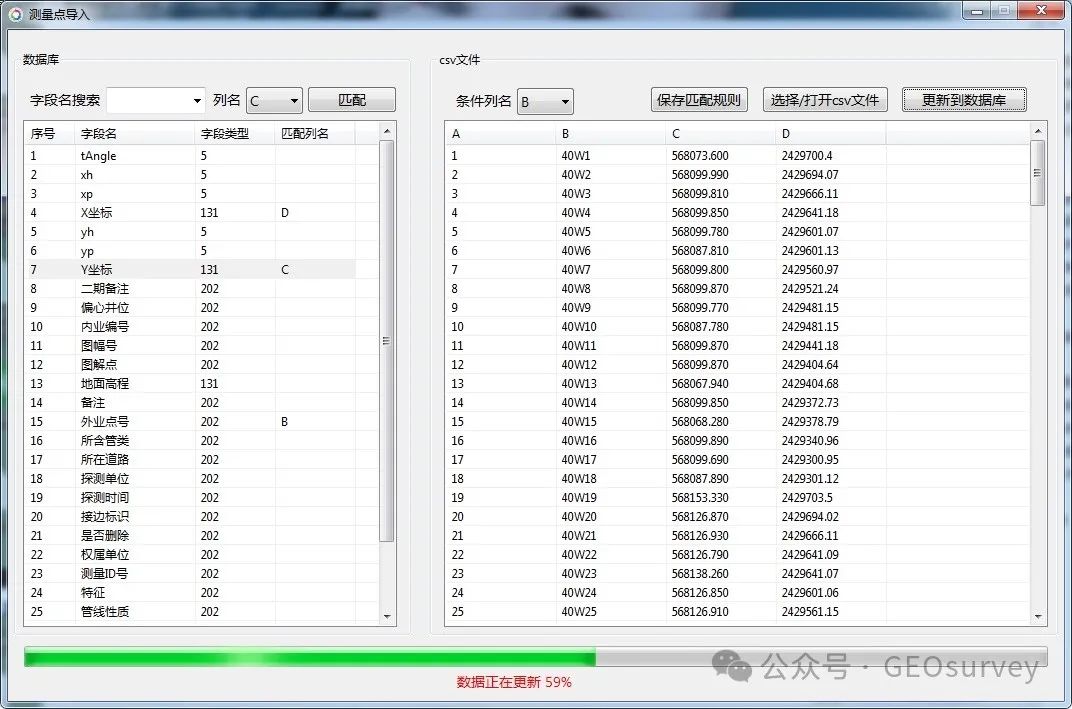Screen dimensions: 1072x709
Task: Click matched column D for X坐标
Action: [x=285, y=213]
